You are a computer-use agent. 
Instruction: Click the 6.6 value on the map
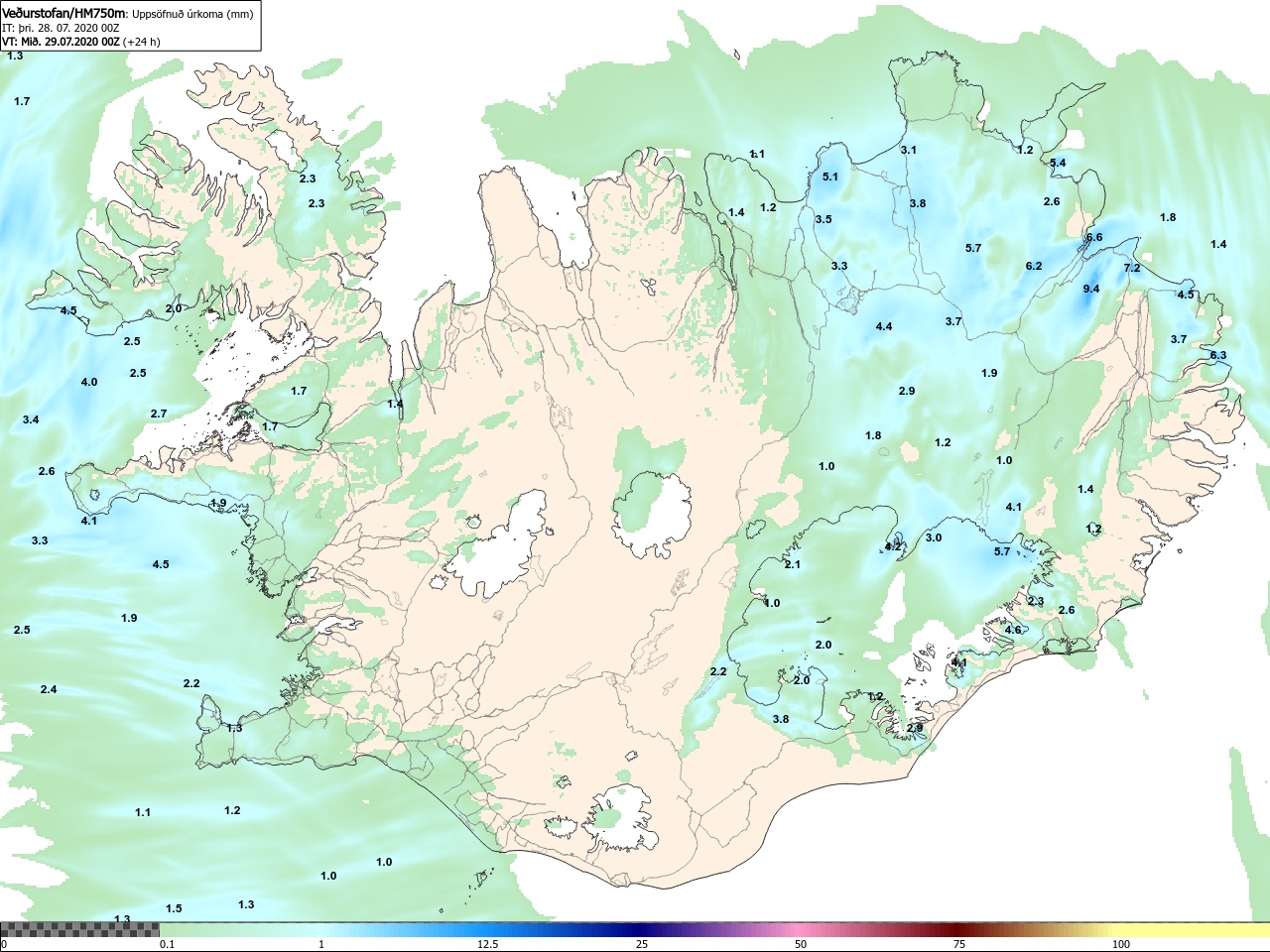pos(1094,237)
